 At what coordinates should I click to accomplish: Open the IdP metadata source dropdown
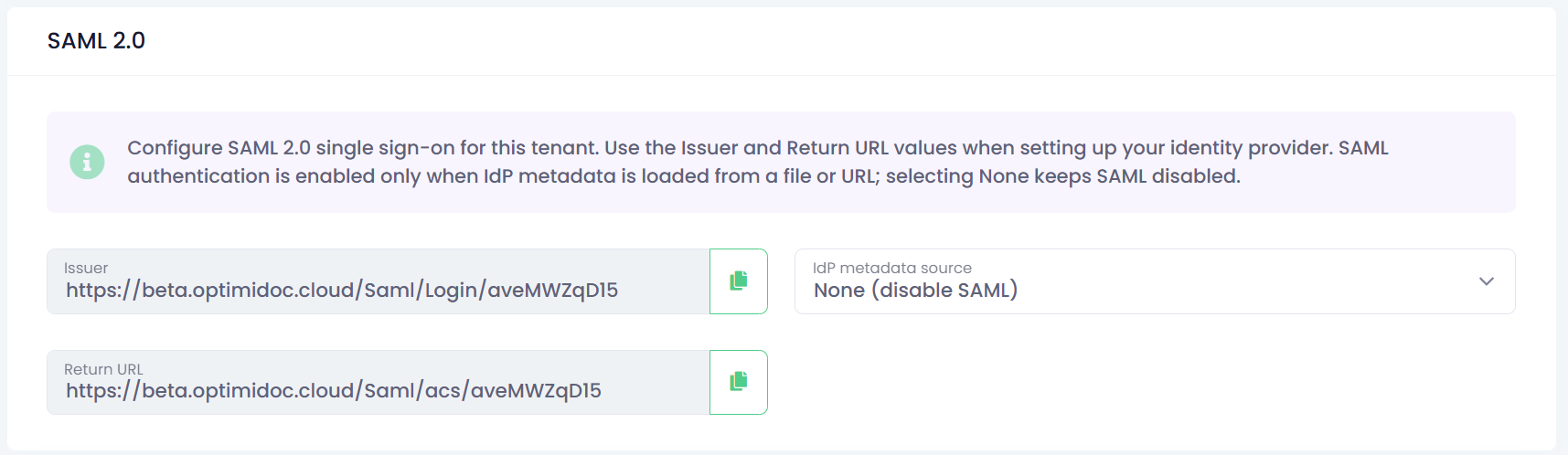click(1154, 281)
